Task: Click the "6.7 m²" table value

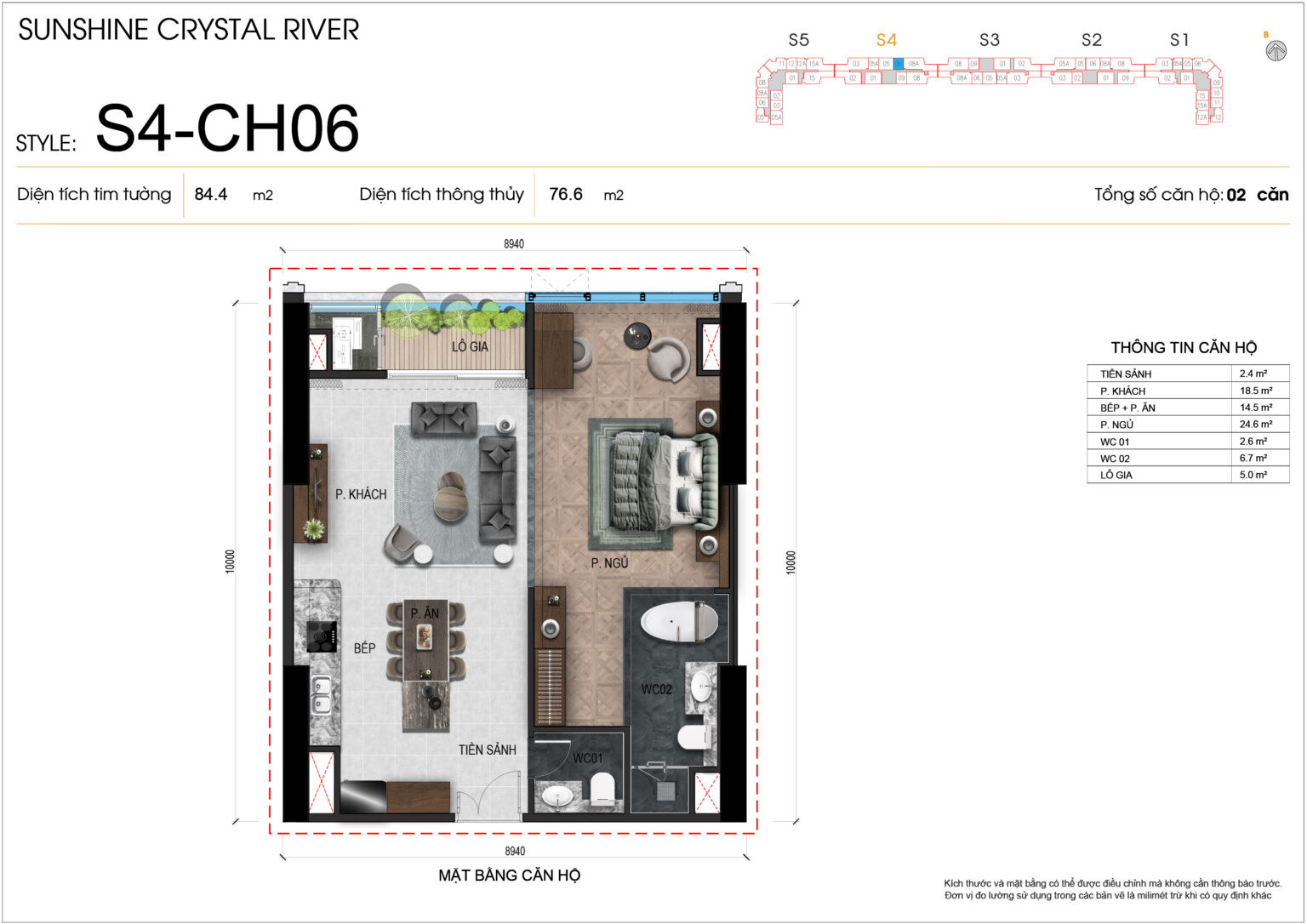Action: coord(1253,458)
